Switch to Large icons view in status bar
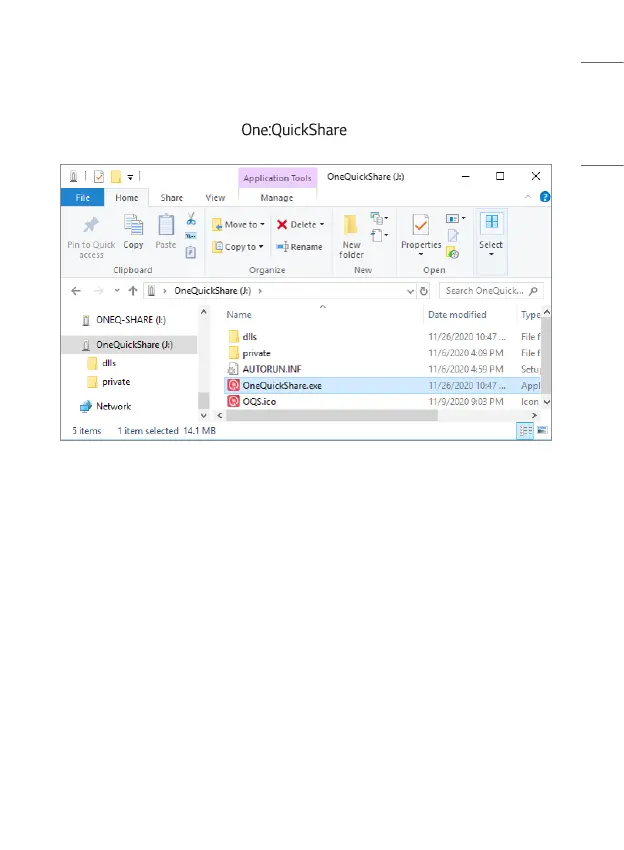Image resolution: width=624 pixels, height=850 pixels. tap(542, 430)
